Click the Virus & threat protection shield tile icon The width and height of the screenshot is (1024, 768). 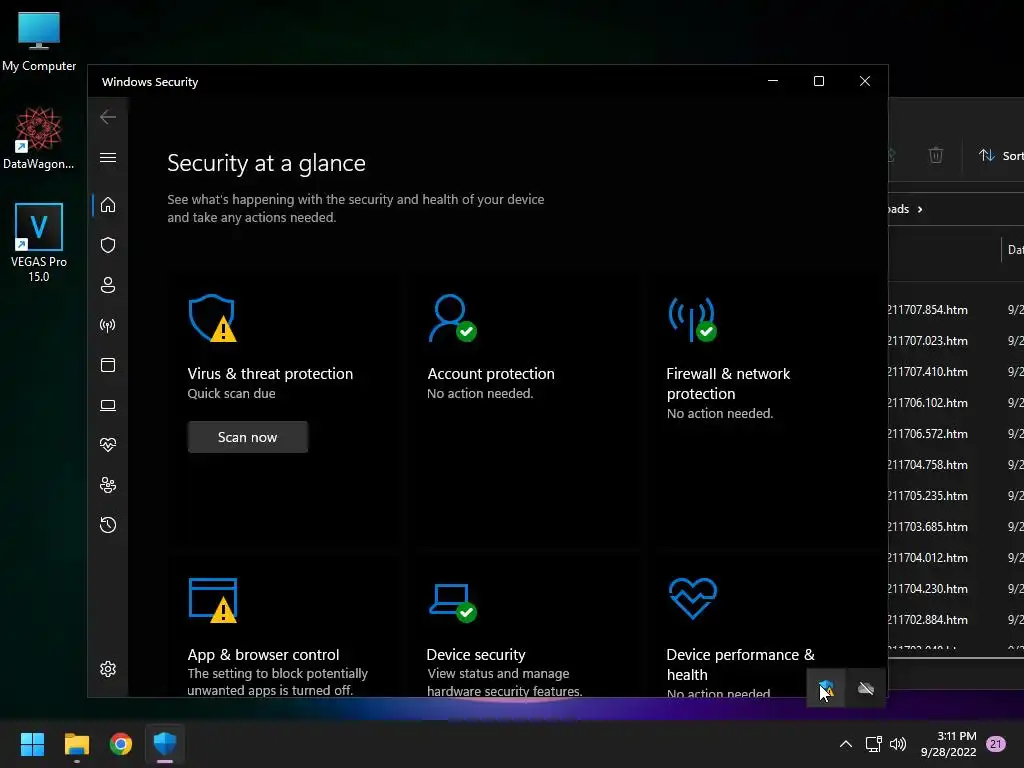(212, 318)
